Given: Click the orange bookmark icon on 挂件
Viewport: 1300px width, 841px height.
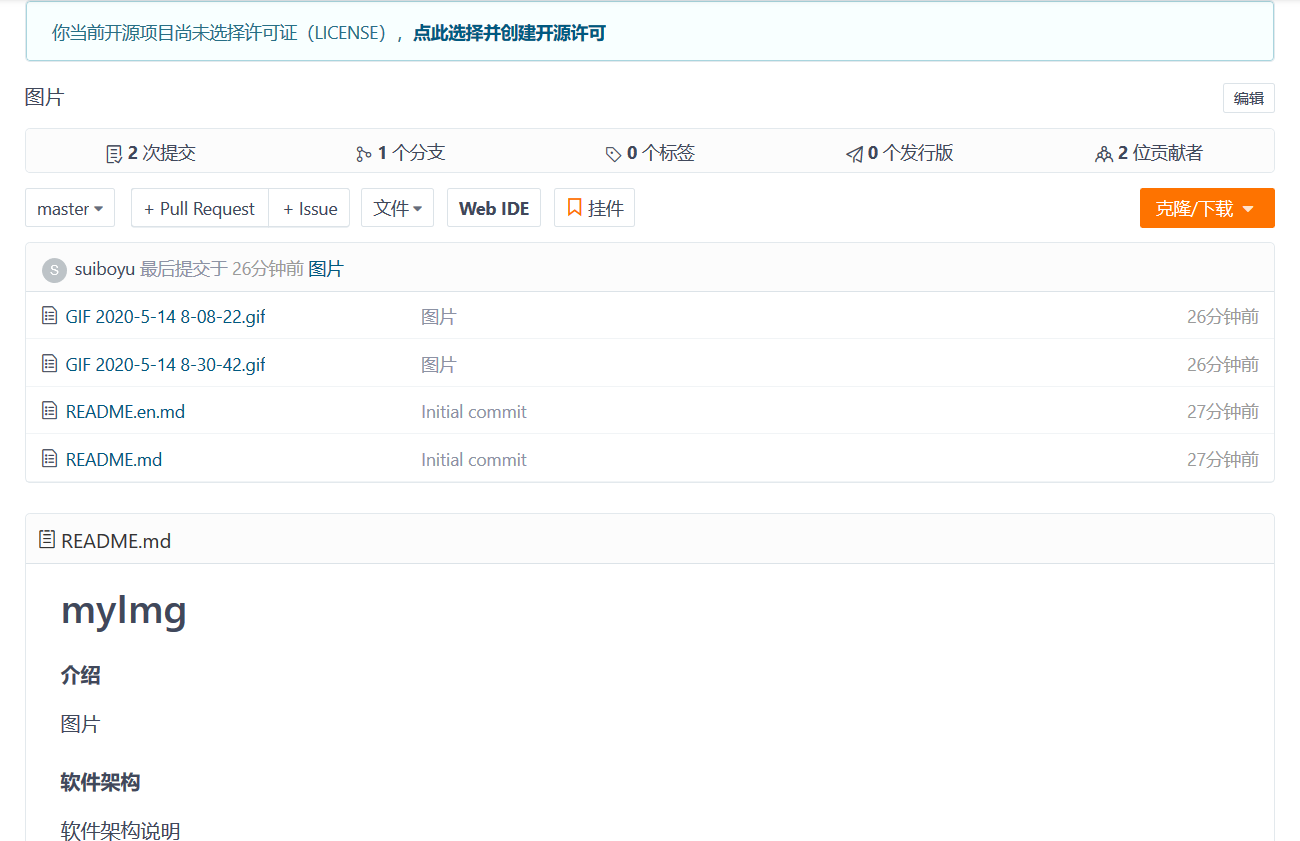Looking at the screenshot, I should (x=574, y=207).
